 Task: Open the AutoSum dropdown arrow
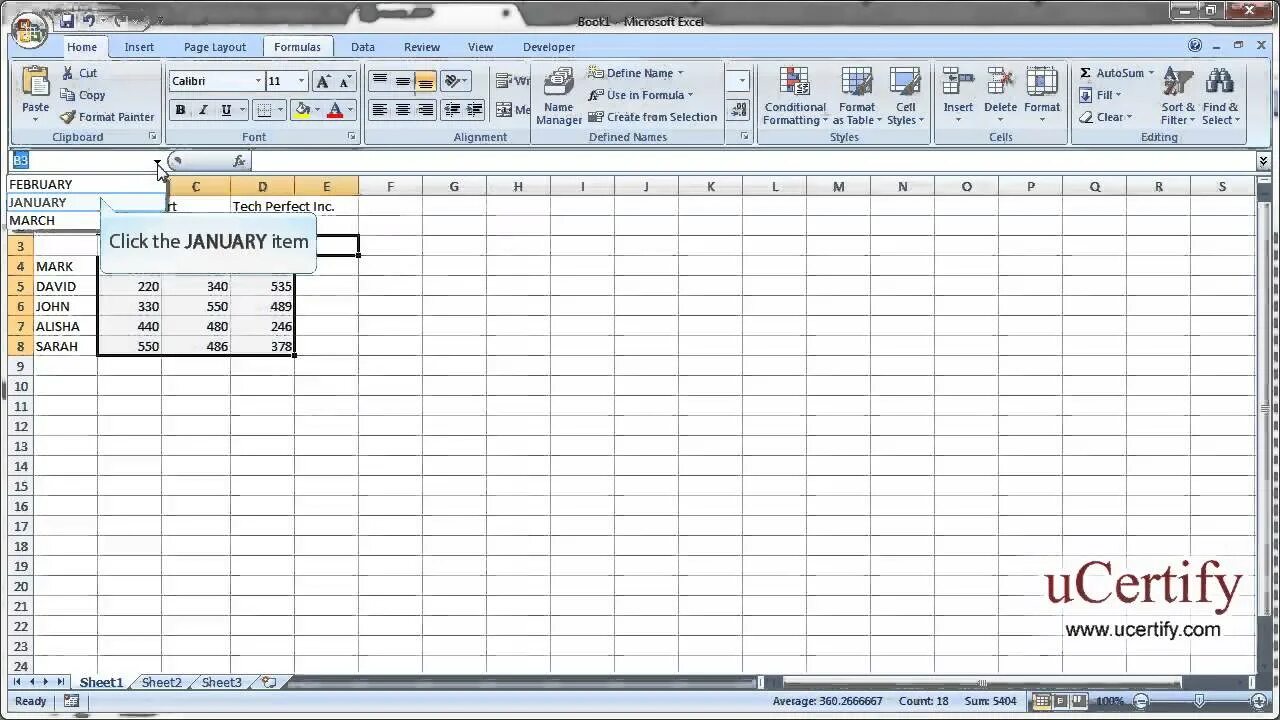[1151, 73]
